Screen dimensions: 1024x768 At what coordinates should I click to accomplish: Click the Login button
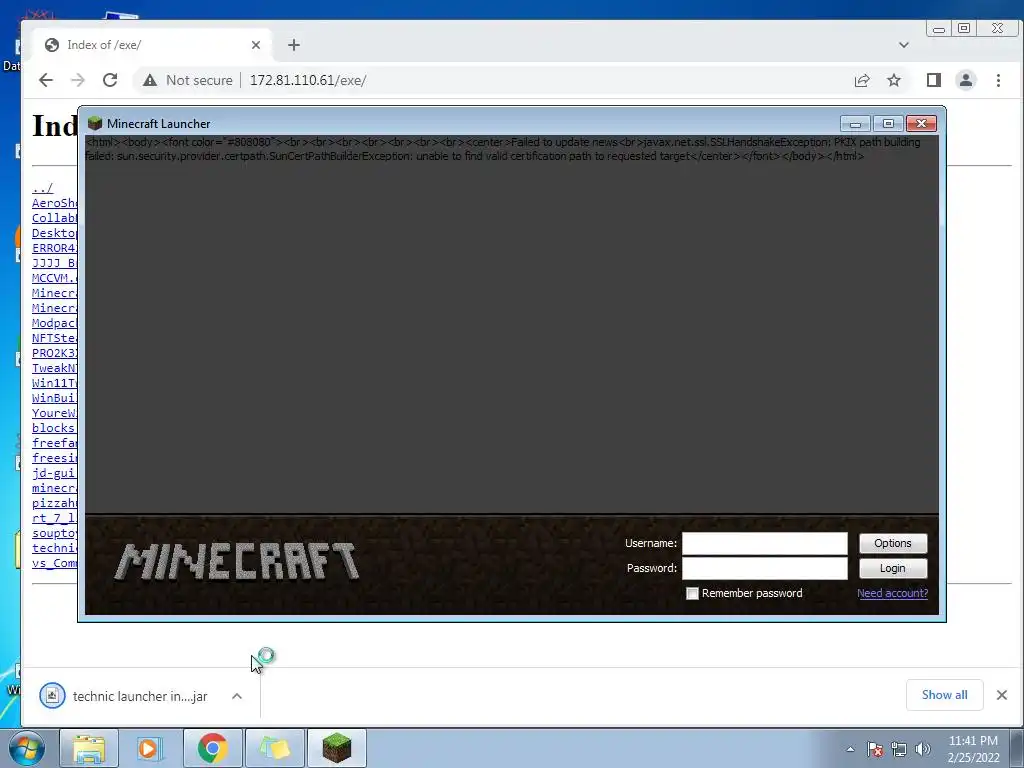tap(893, 568)
